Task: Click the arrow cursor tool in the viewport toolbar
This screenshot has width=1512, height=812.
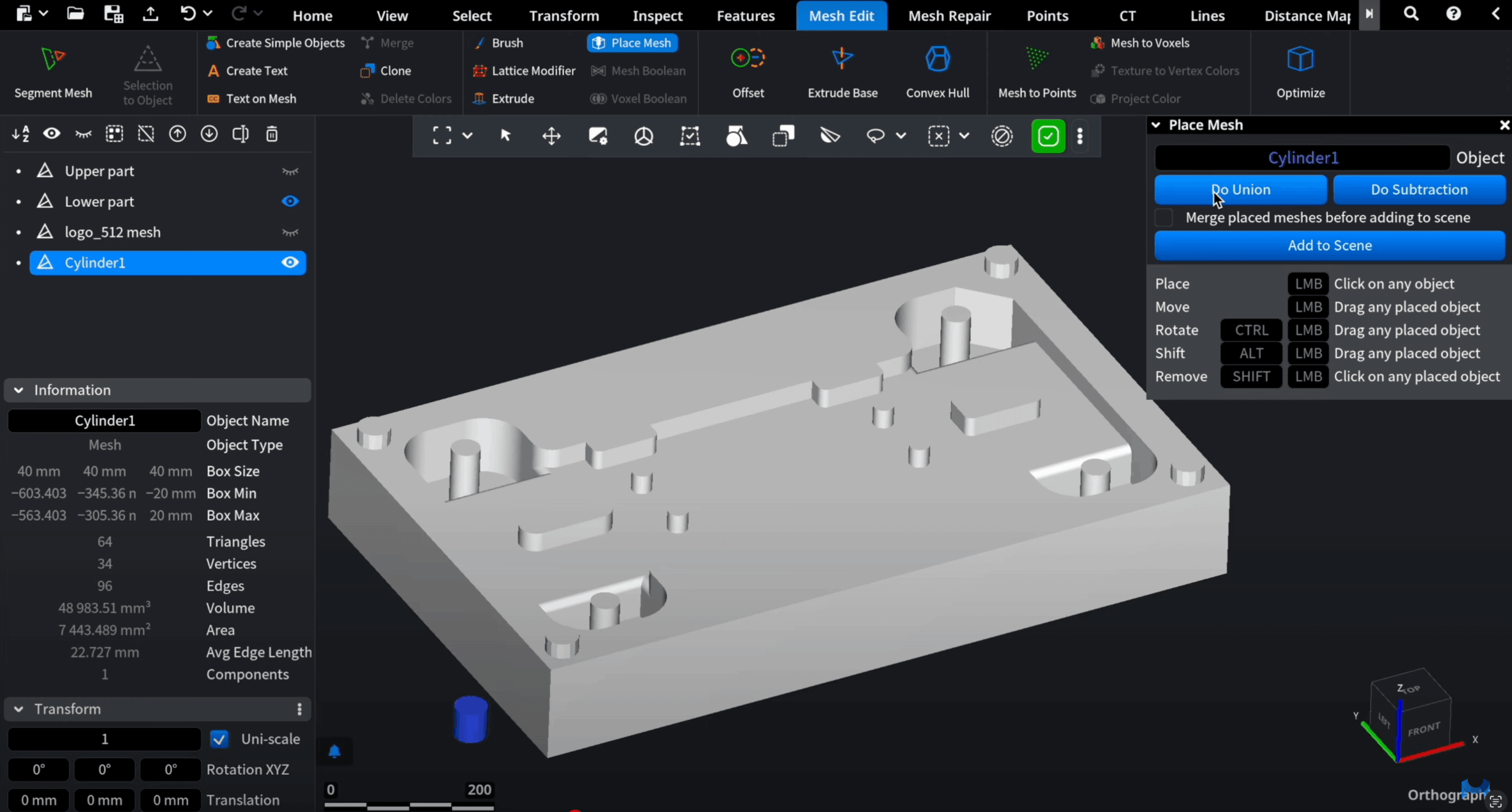Action: [x=505, y=136]
